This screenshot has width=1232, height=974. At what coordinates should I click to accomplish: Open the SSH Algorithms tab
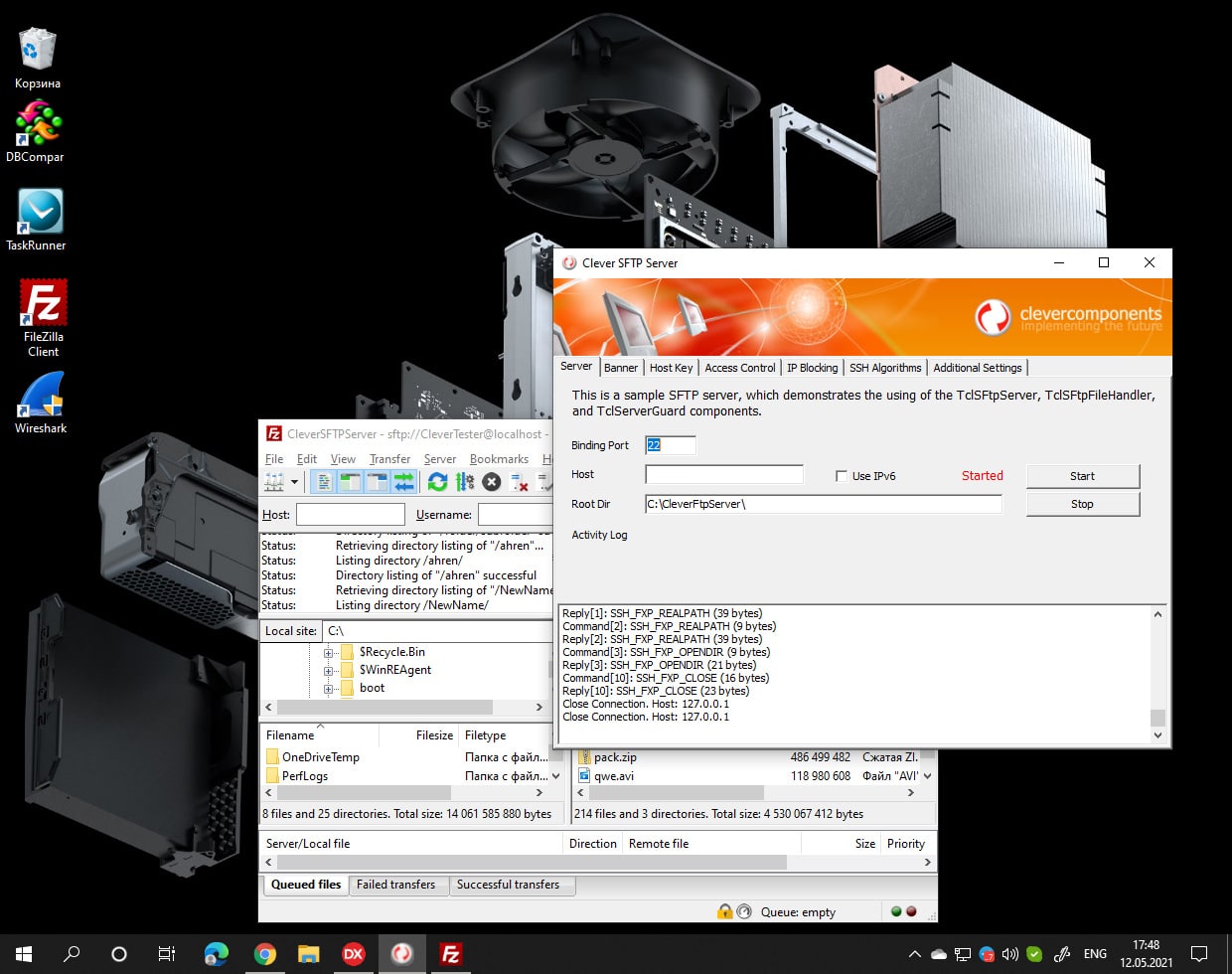(885, 368)
